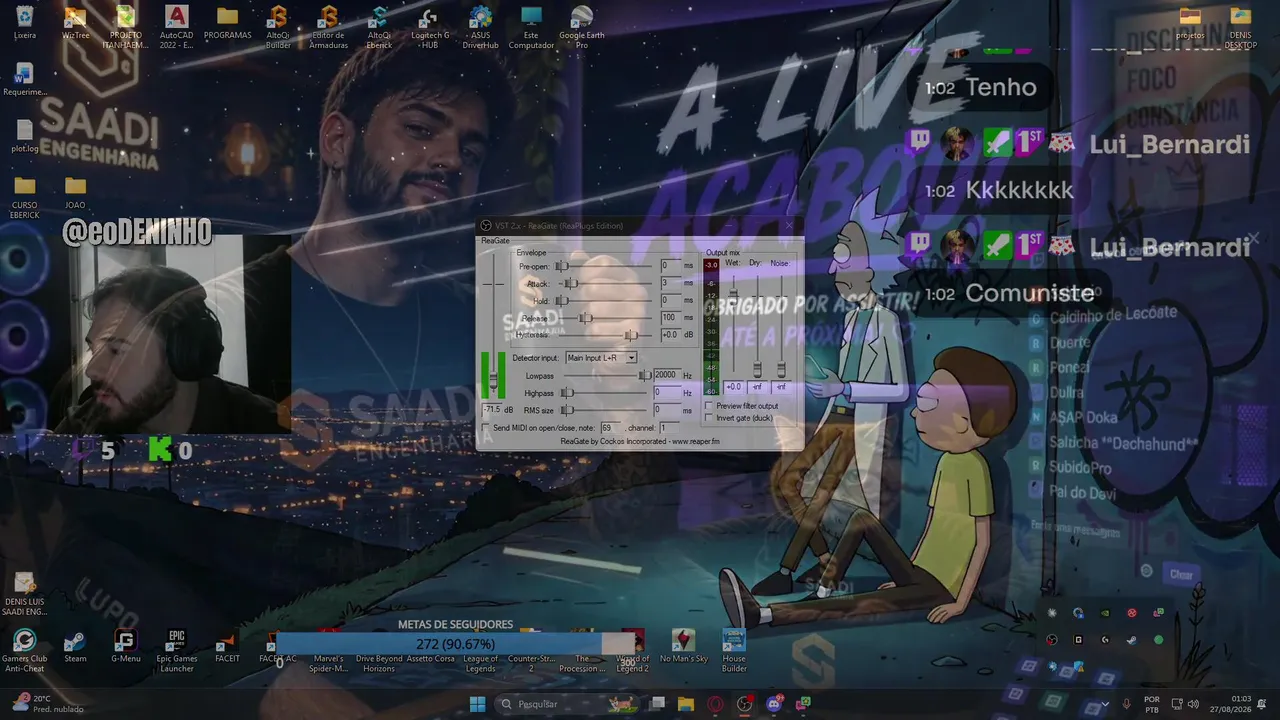1280x720 pixels.
Task: Launch the AutoCAD 2022 desktop shortcut
Action: coord(176,26)
